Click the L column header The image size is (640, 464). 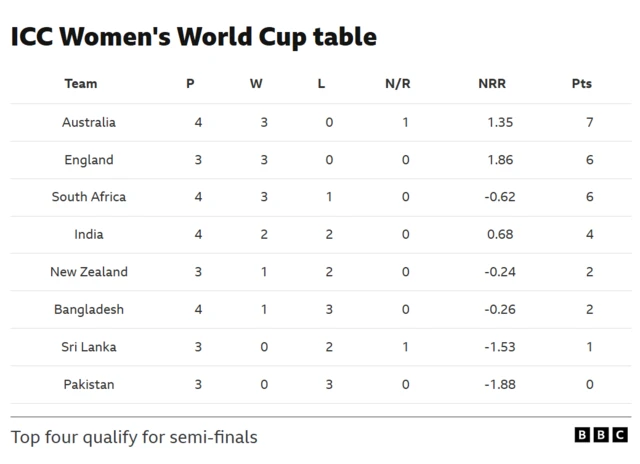point(321,84)
